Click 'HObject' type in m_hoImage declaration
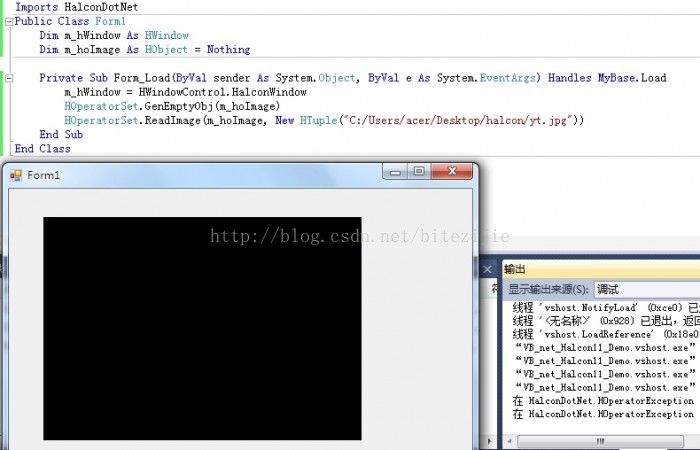Image resolution: width=700 pixels, height=450 pixels. pos(166,50)
